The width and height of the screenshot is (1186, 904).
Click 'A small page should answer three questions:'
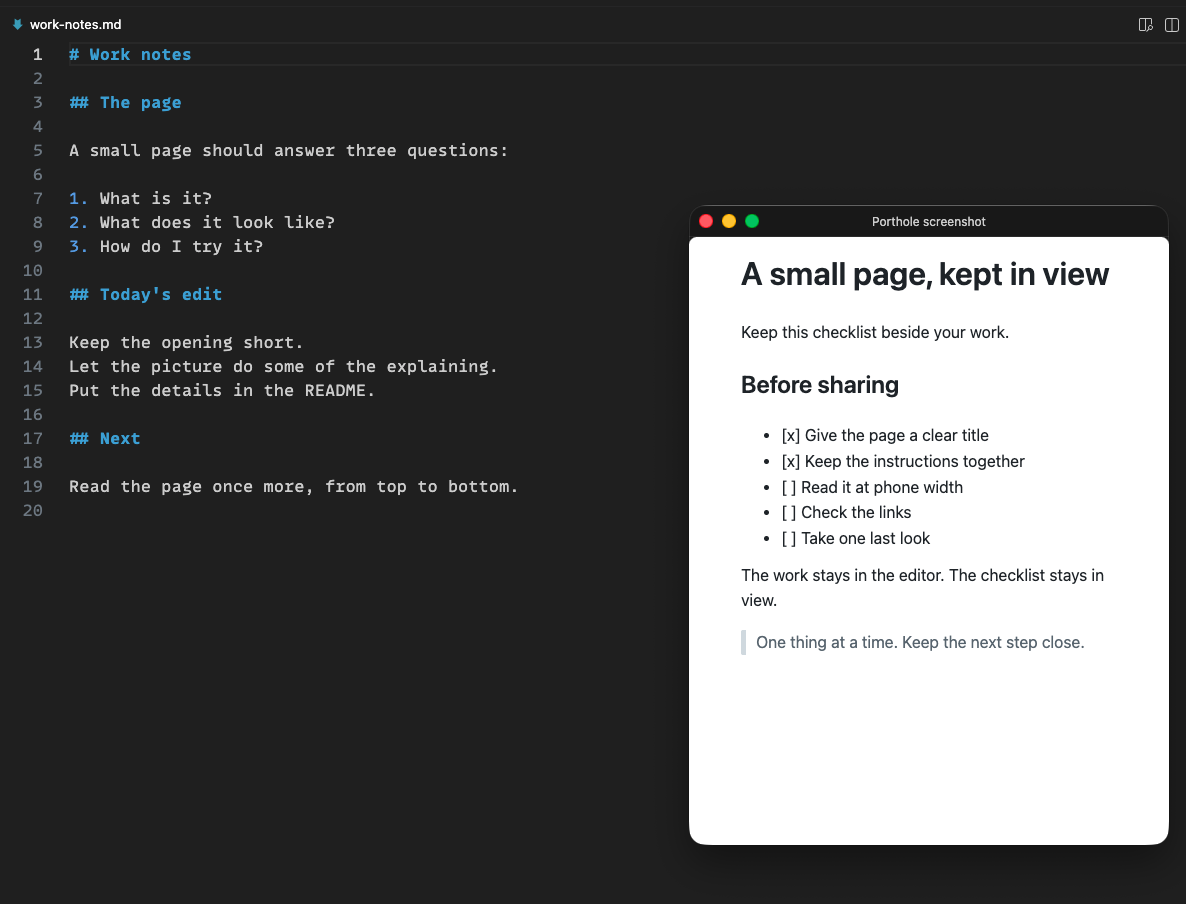pyautogui.click(x=288, y=151)
